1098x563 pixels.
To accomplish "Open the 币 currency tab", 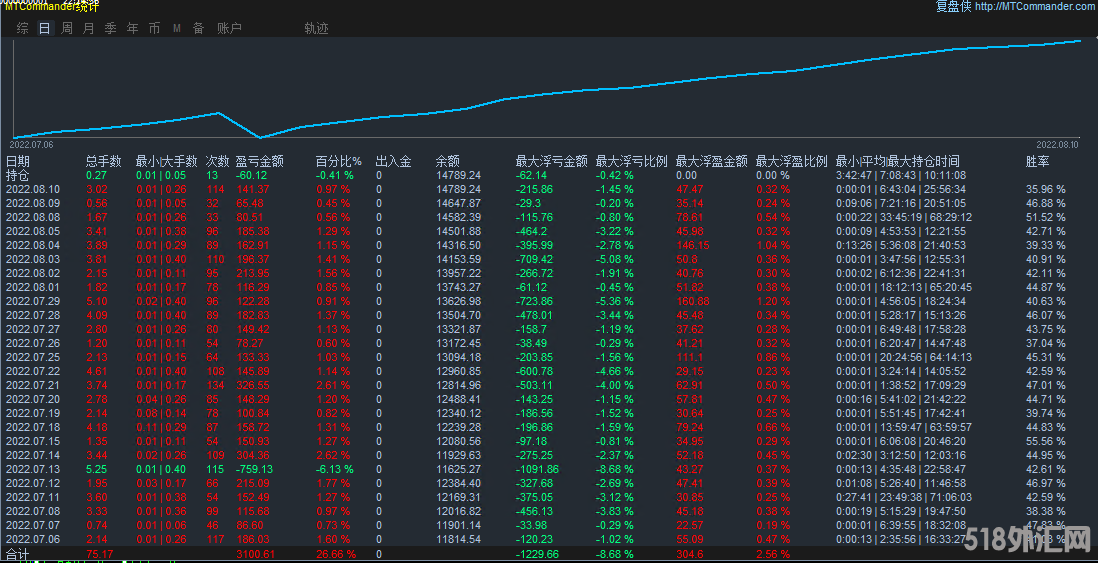I will 154,29.
